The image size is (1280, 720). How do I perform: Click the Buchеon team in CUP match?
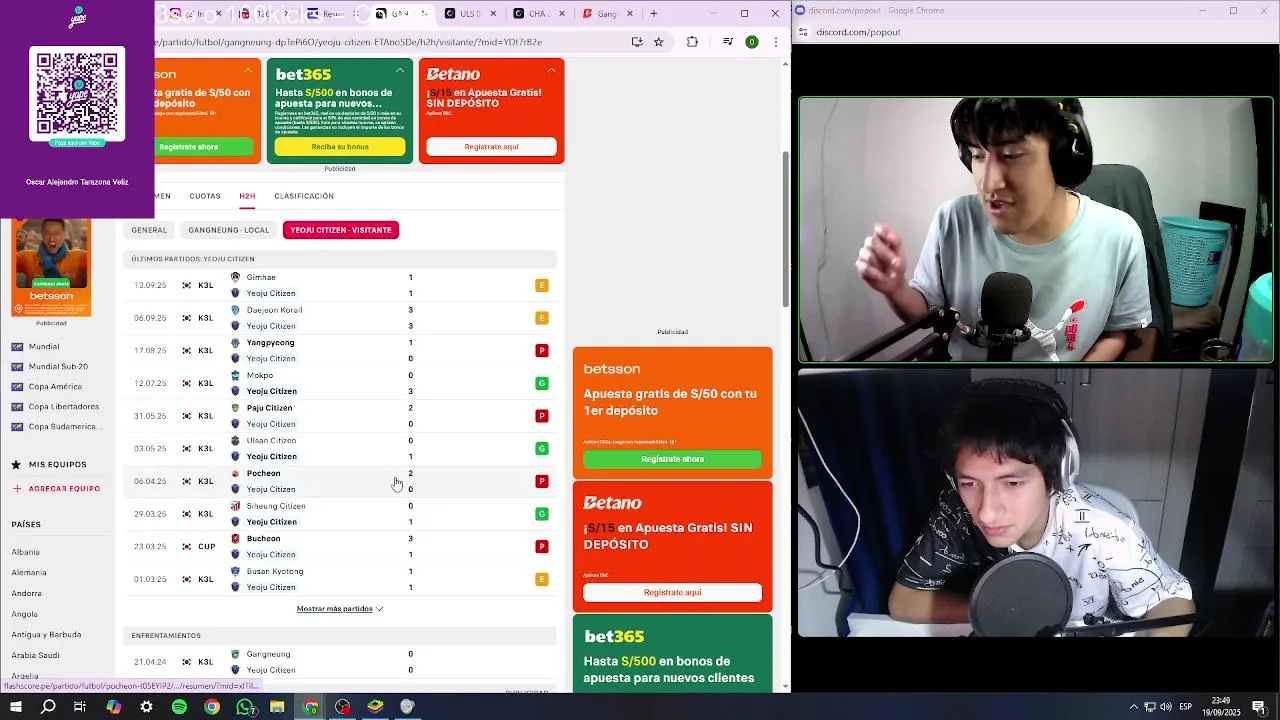coord(263,539)
